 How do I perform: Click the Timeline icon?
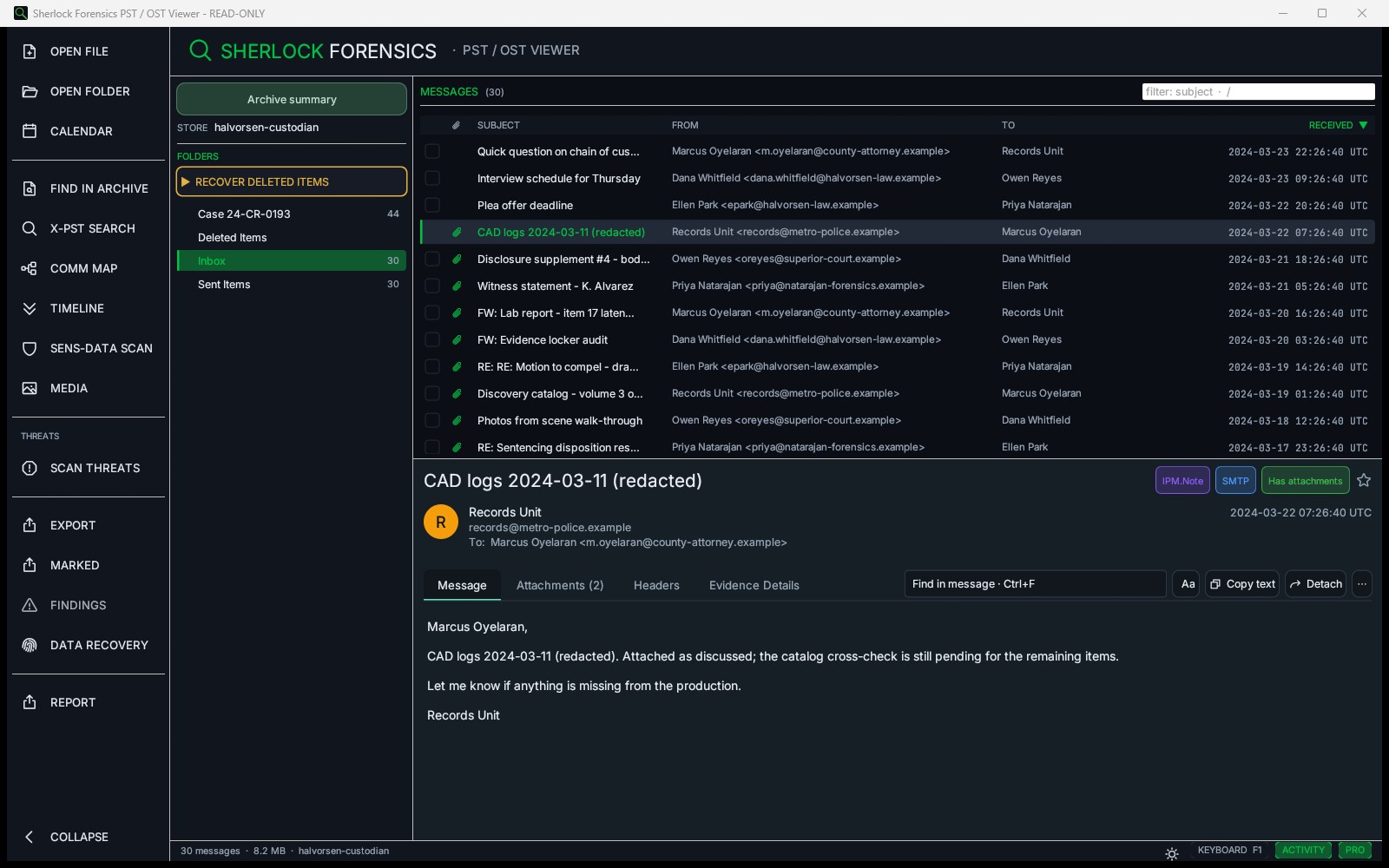point(30,308)
